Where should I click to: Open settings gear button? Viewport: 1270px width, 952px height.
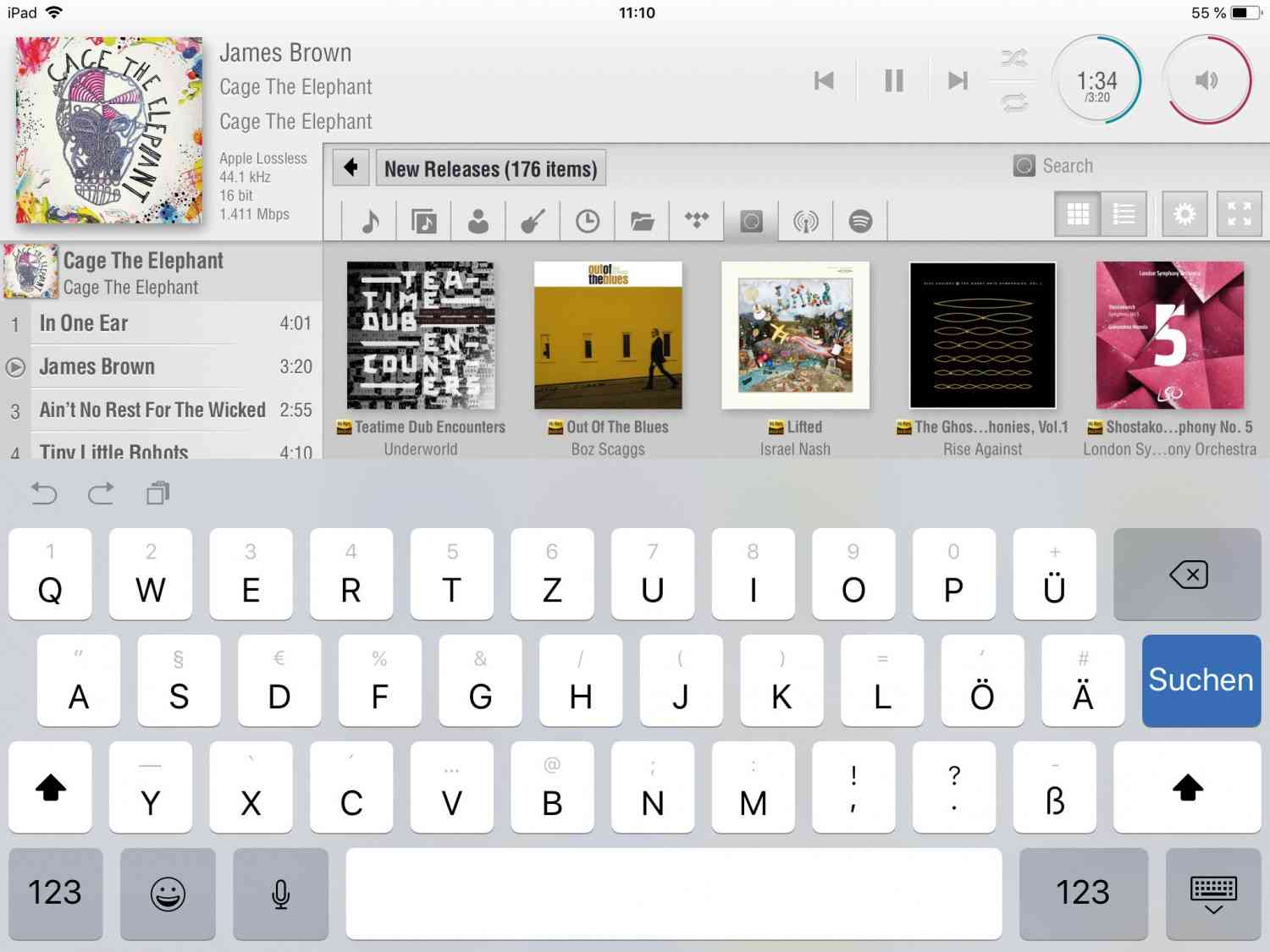tap(1184, 214)
